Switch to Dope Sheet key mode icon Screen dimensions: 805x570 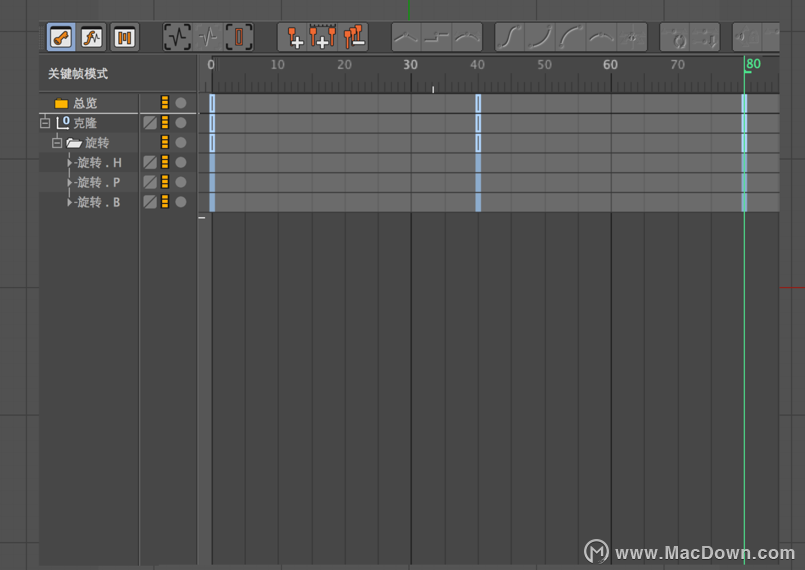pyautogui.click(x=61, y=37)
